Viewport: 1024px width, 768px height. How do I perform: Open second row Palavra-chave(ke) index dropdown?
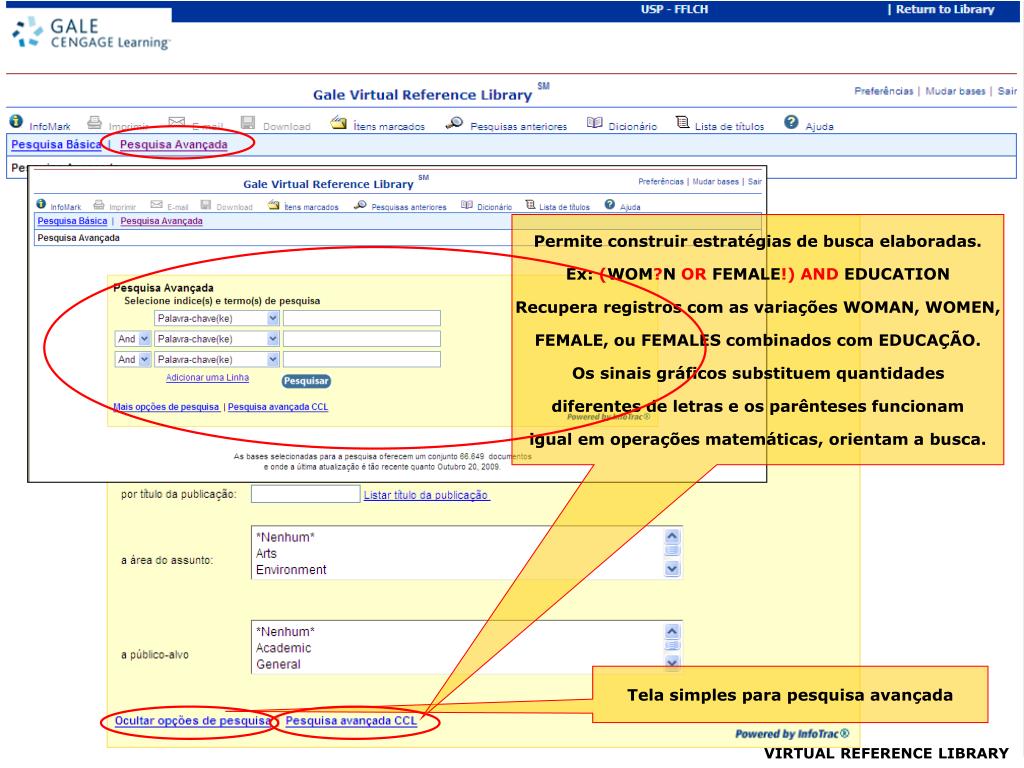click(x=217, y=339)
